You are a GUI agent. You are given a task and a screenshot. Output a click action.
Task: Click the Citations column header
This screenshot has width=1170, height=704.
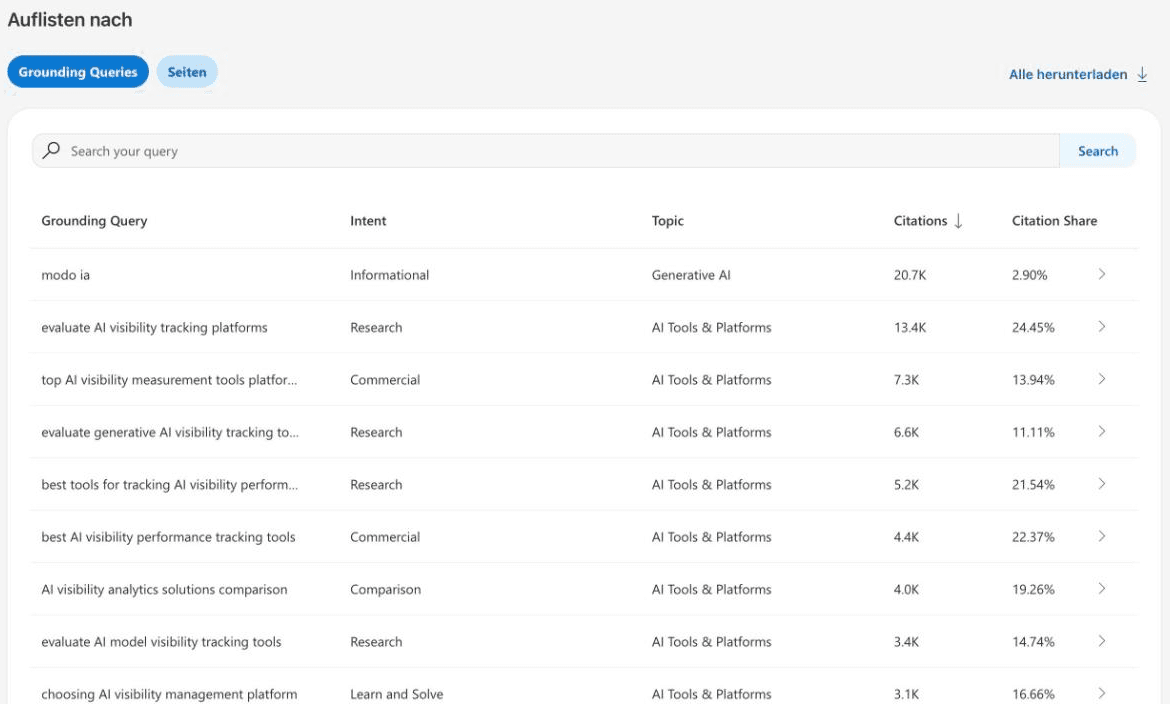(x=920, y=221)
